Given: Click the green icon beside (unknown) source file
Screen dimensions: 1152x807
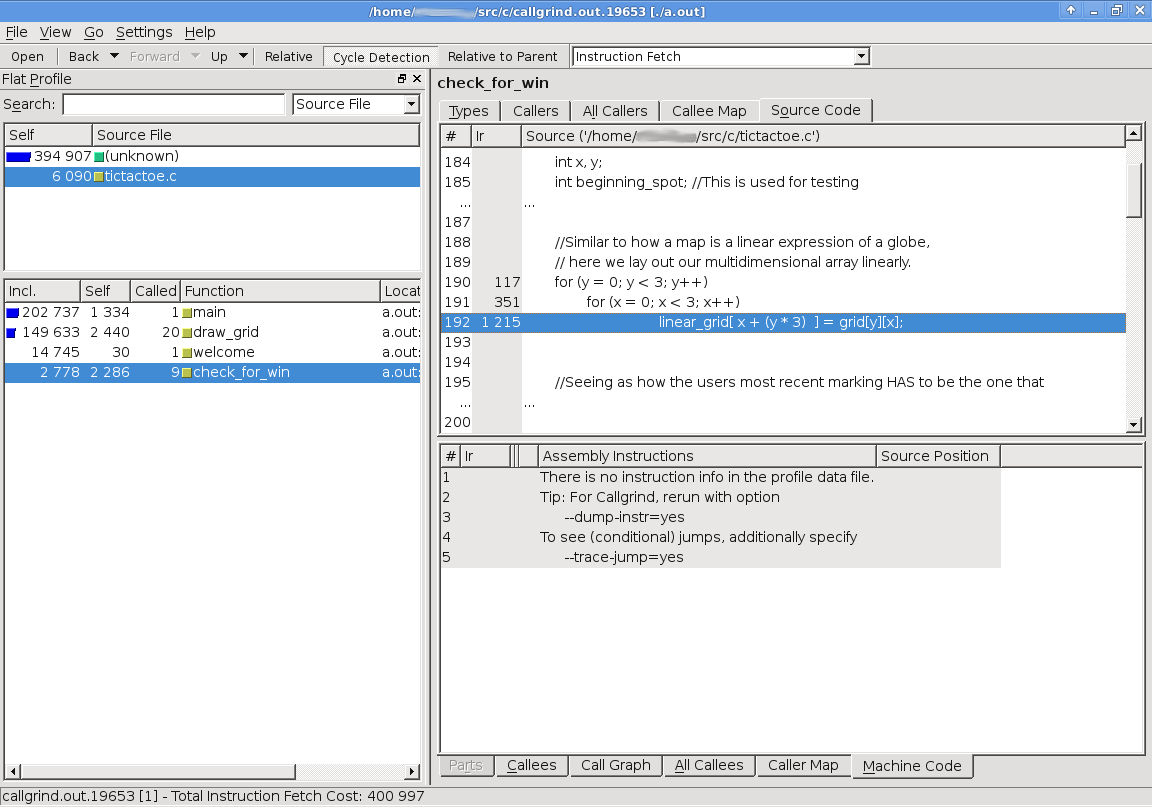Looking at the screenshot, I should point(99,157).
